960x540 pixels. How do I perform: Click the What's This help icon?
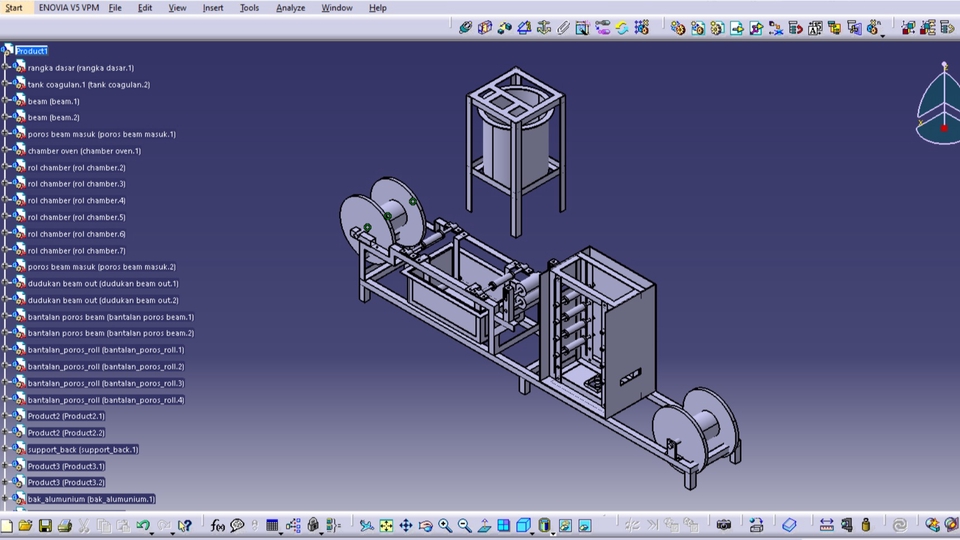coord(185,525)
